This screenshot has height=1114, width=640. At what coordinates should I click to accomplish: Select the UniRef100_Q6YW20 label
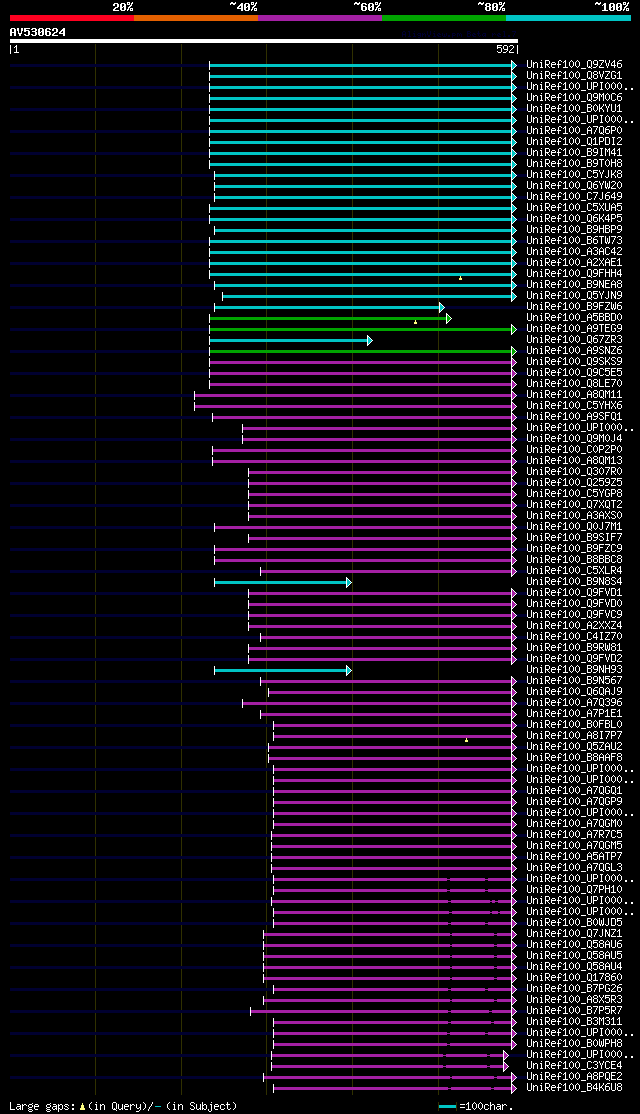point(575,185)
